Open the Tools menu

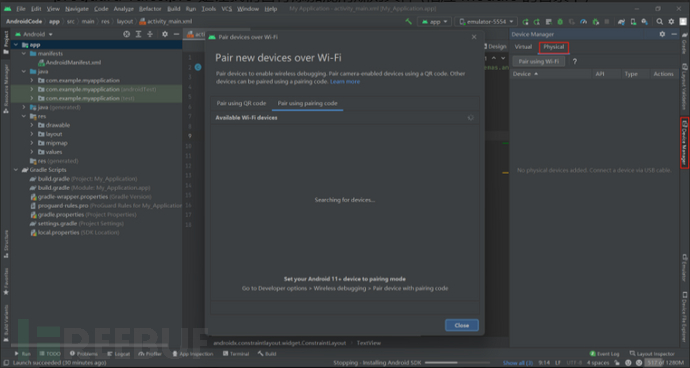[209, 9]
